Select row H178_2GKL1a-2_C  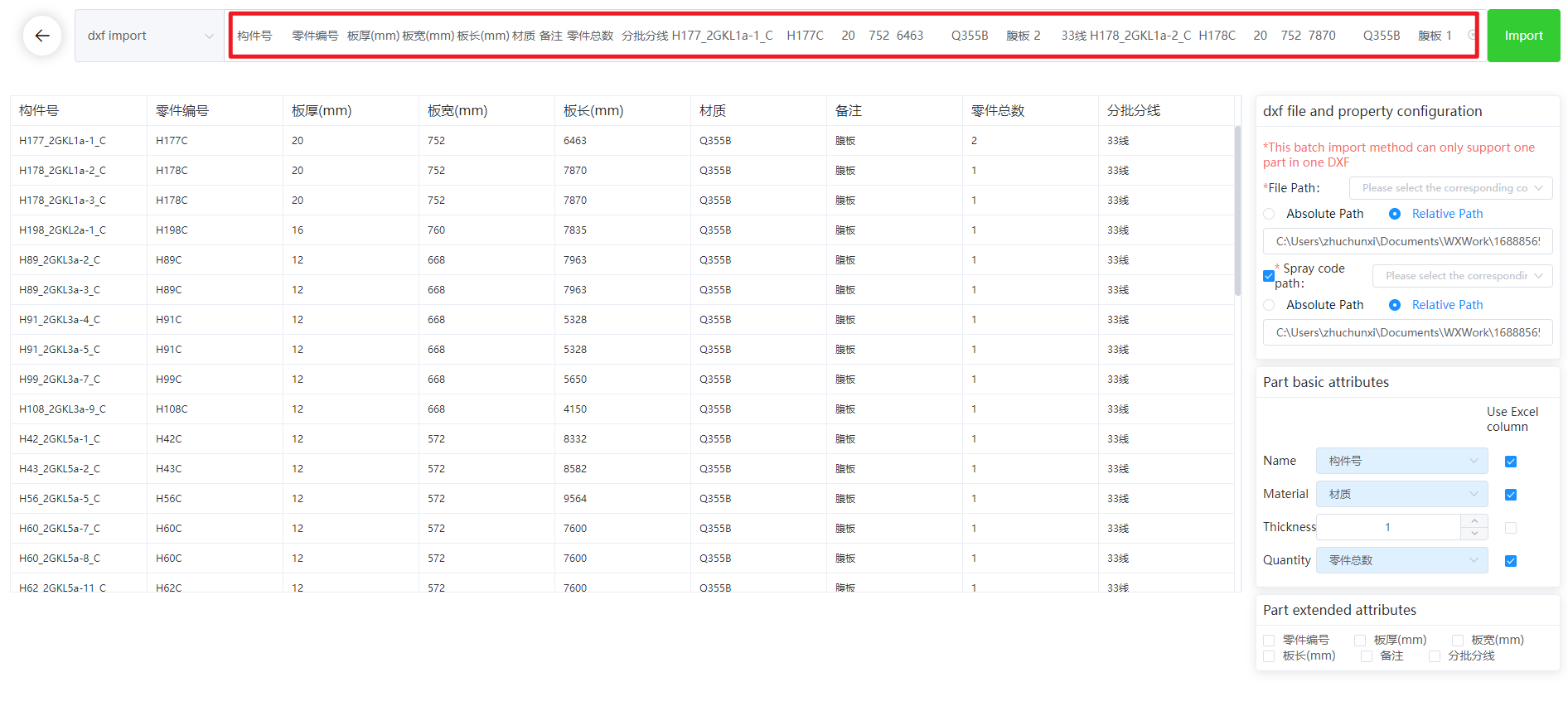coord(622,171)
